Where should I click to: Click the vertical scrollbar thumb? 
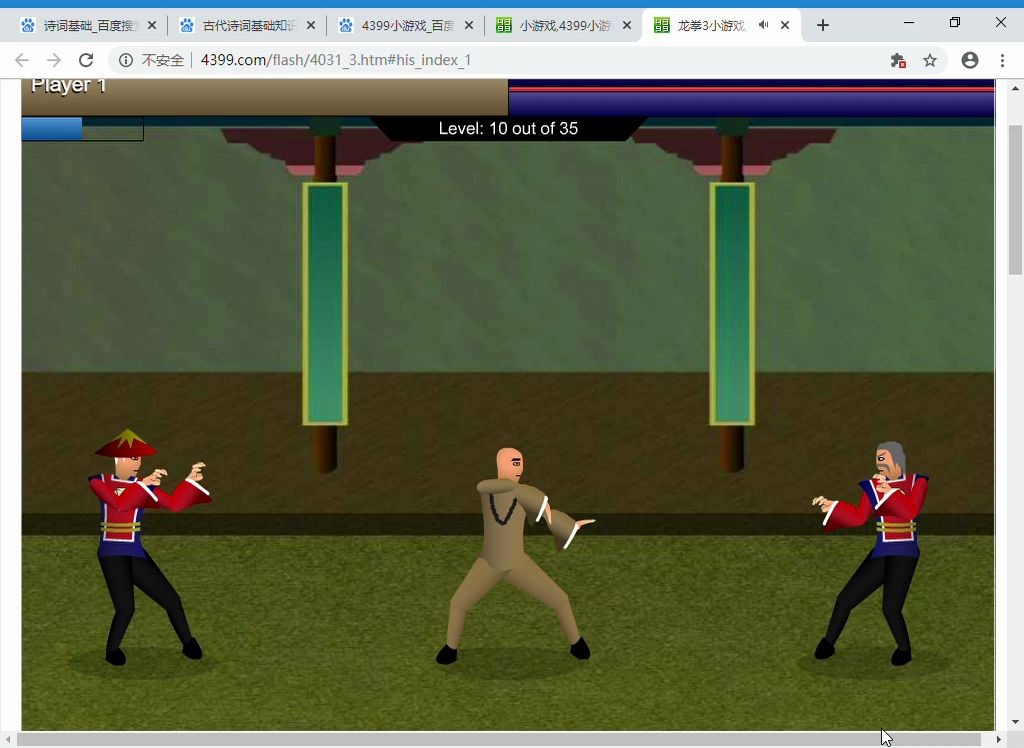(1015, 200)
